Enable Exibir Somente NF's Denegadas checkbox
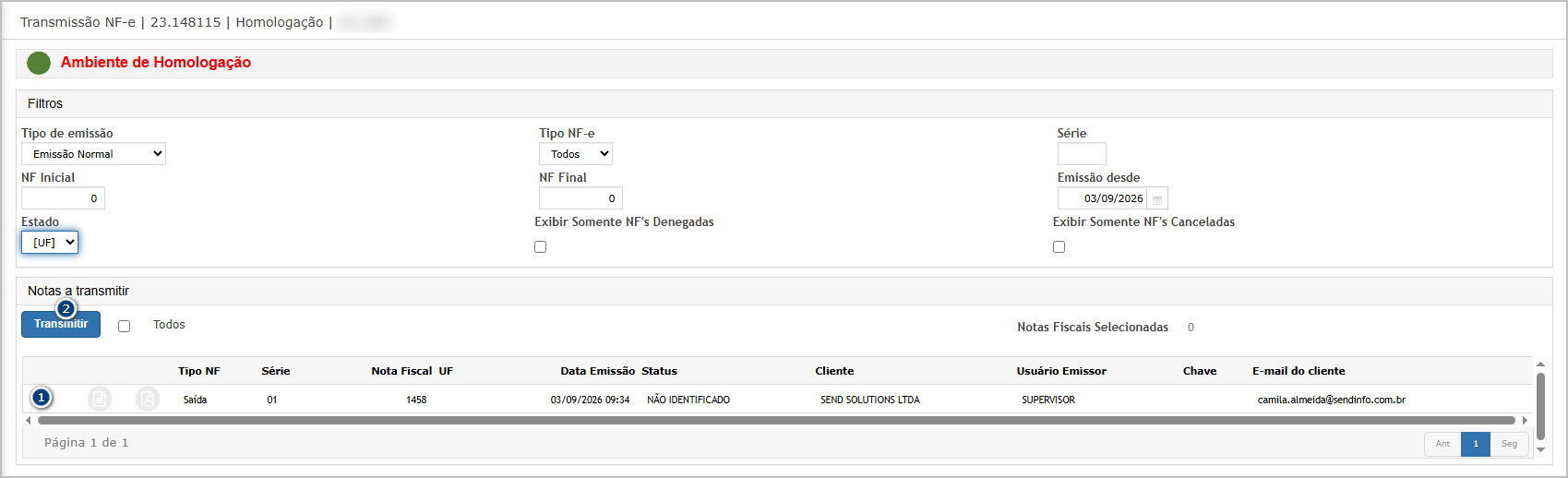This screenshot has height=478, width=1568. pos(541,247)
